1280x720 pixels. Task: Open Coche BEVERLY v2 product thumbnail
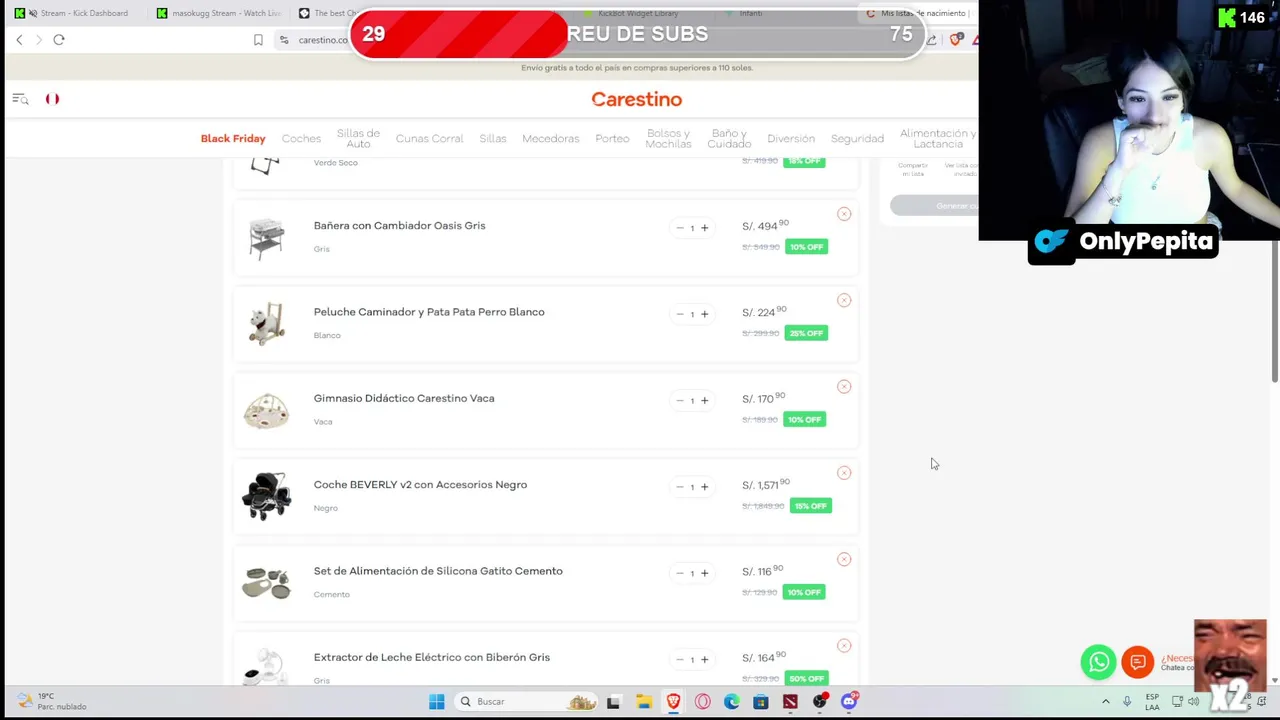pyautogui.click(x=266, y=496)
